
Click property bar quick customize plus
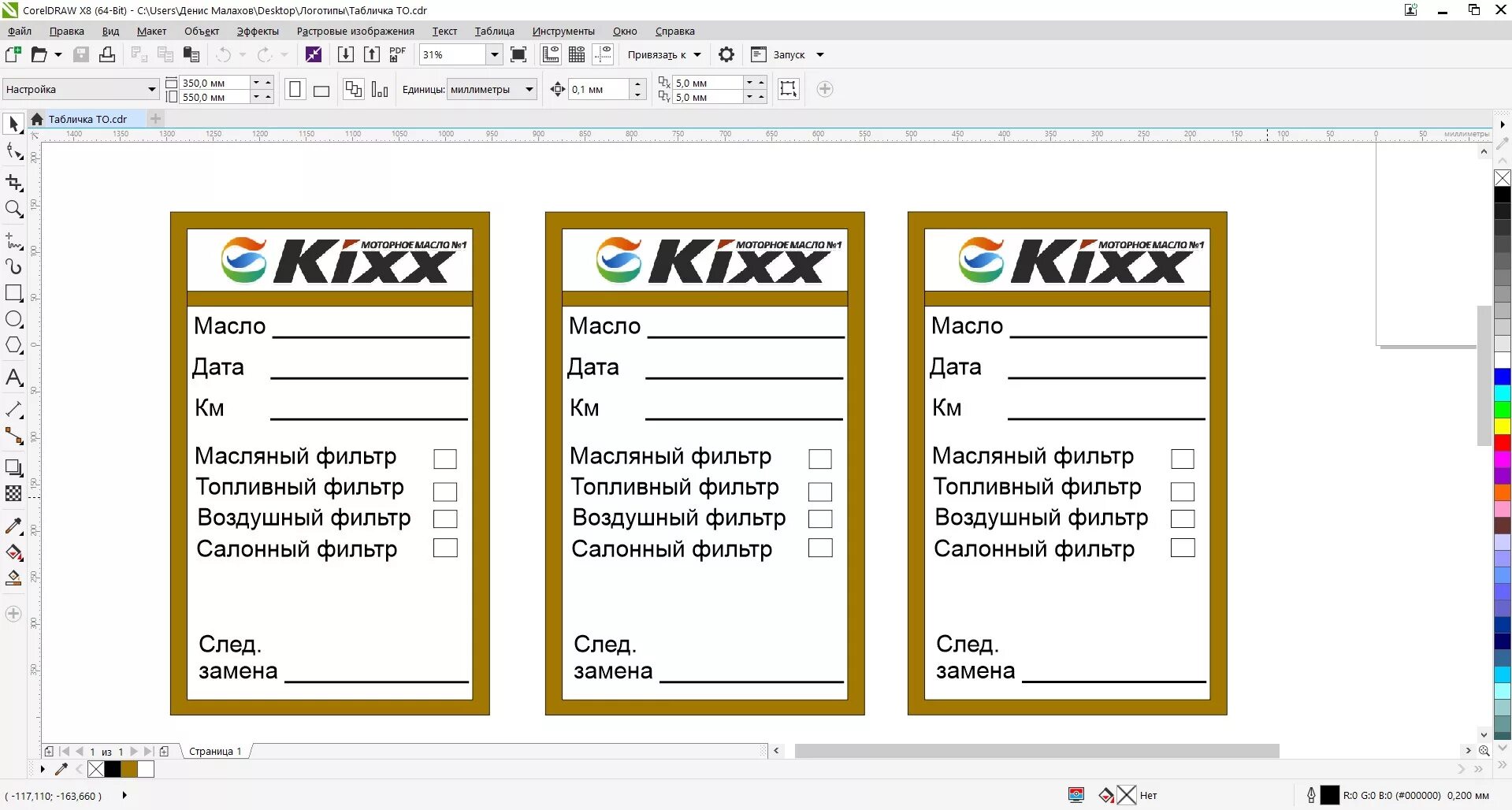click(x=825, y=89)
